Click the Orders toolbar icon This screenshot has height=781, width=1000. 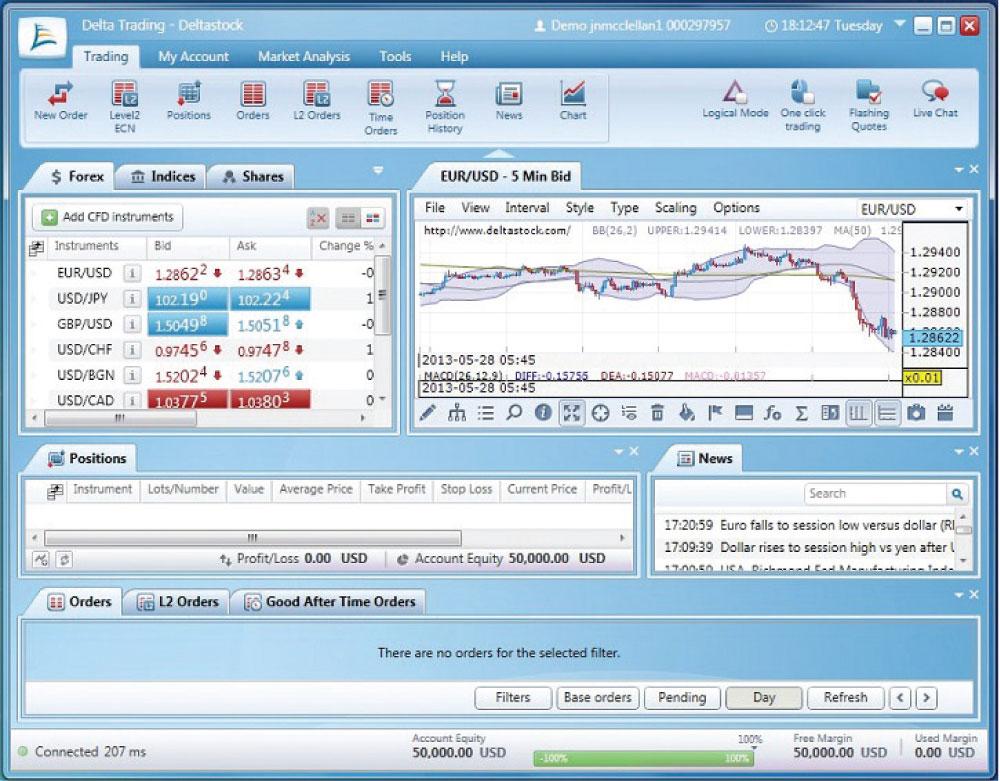click(x=253, y=101)
